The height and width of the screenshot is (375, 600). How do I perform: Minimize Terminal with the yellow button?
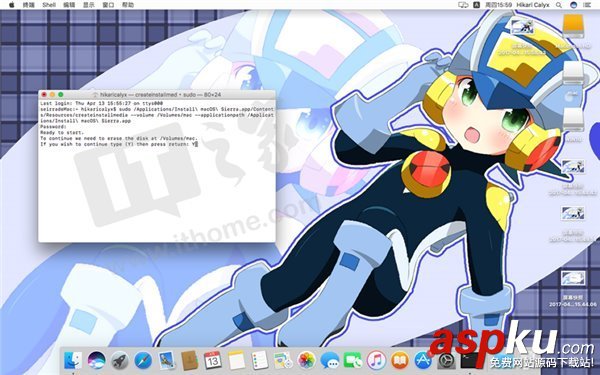(x=52, y=95)
